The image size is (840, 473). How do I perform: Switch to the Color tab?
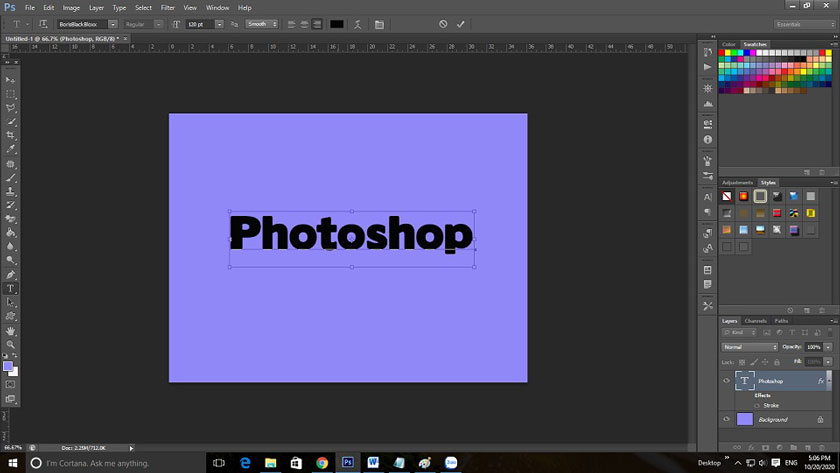[729, 44]
